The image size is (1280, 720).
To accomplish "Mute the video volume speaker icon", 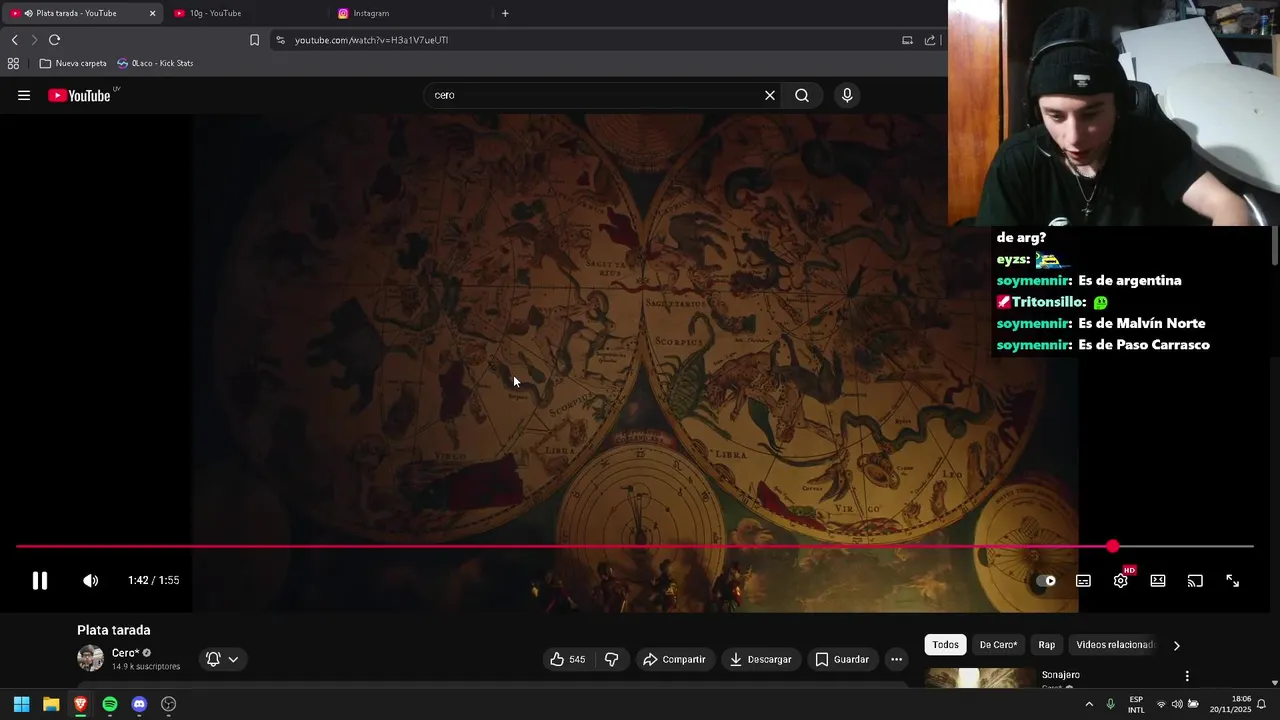I will click(91, 581).
